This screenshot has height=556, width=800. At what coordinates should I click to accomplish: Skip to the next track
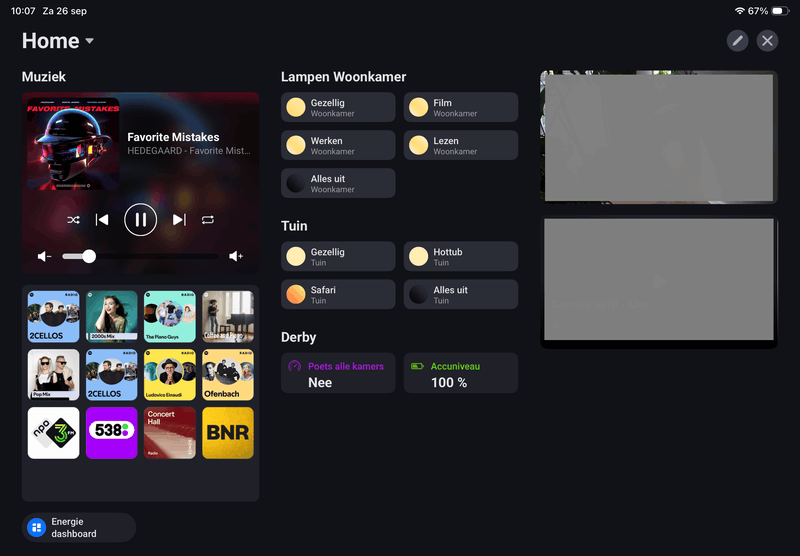click(x=179, y=220)
